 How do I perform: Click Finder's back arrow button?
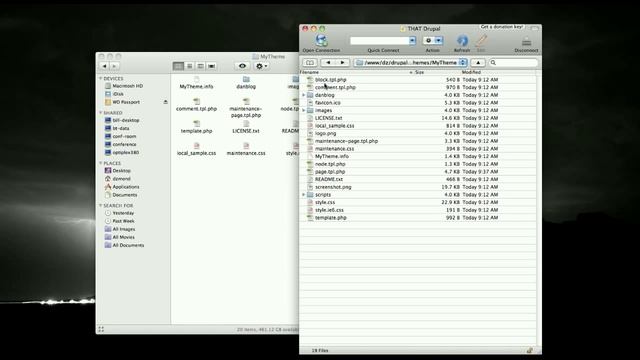104,66
